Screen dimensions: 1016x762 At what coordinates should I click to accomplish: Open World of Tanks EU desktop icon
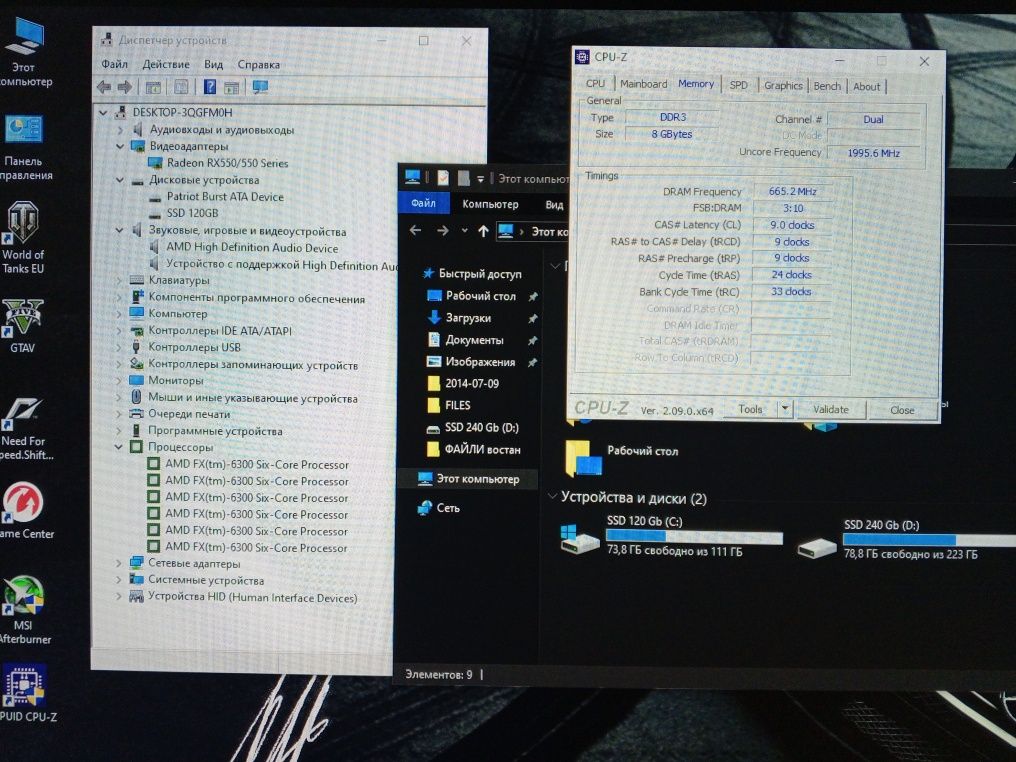(x=23, y=238)
